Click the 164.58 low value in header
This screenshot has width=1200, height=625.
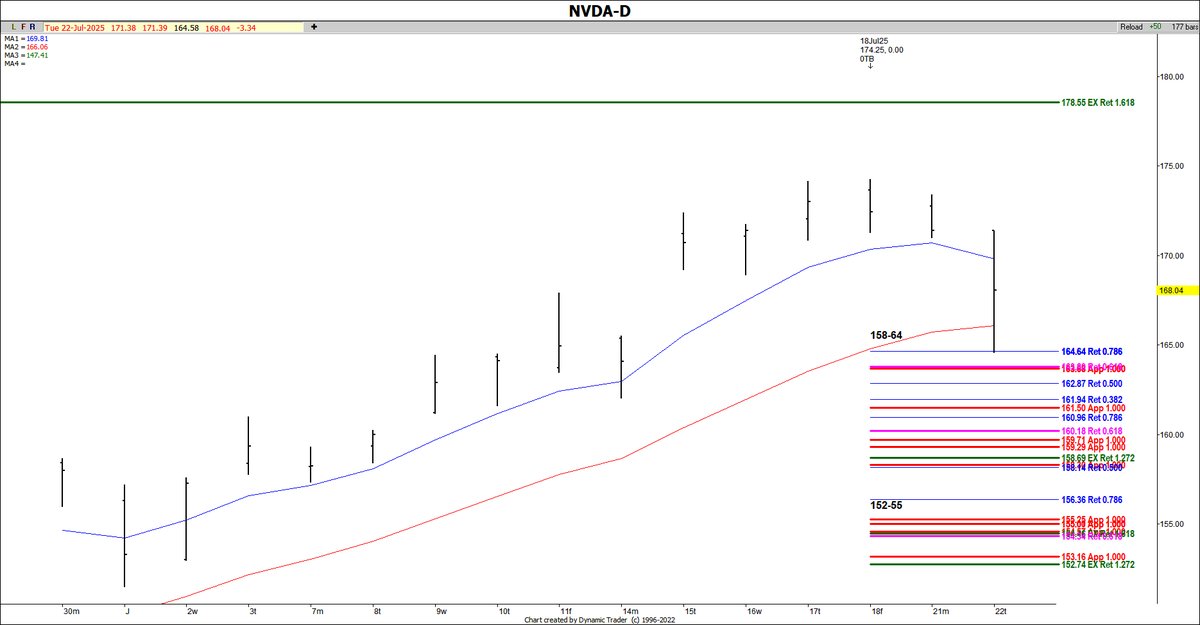click(187, 27)
